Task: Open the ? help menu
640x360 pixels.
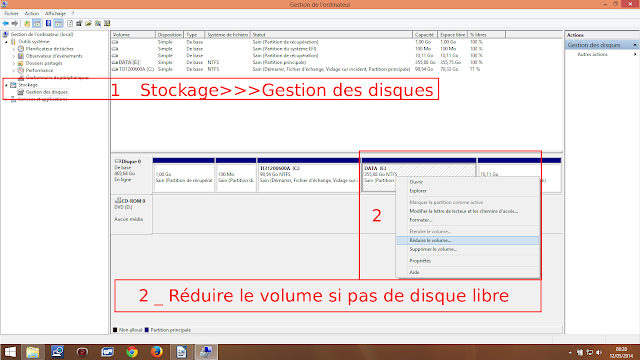Action: pos(73,13)
